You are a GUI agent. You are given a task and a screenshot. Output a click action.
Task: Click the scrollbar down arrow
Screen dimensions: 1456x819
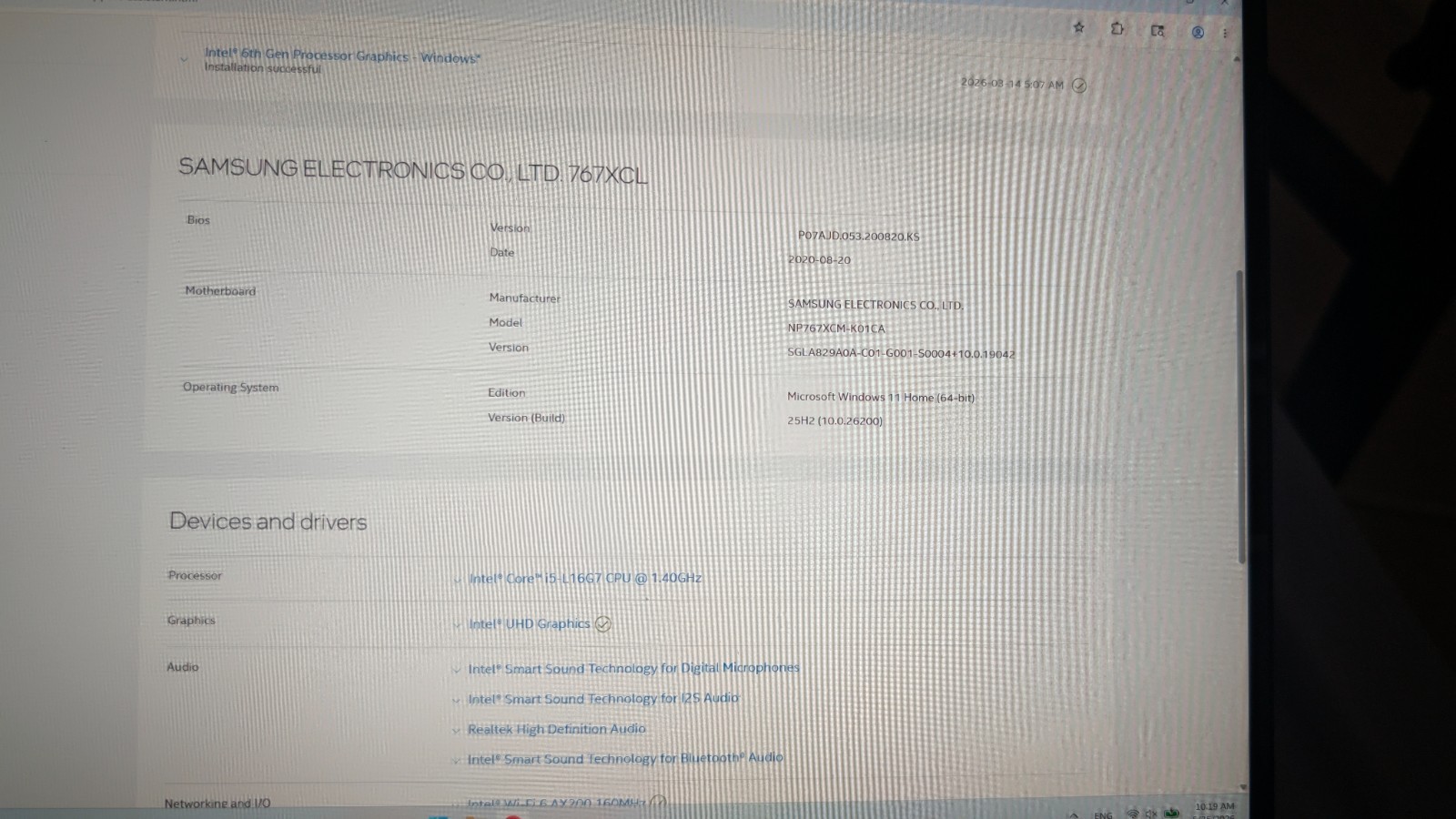[x=1242, y=787]
